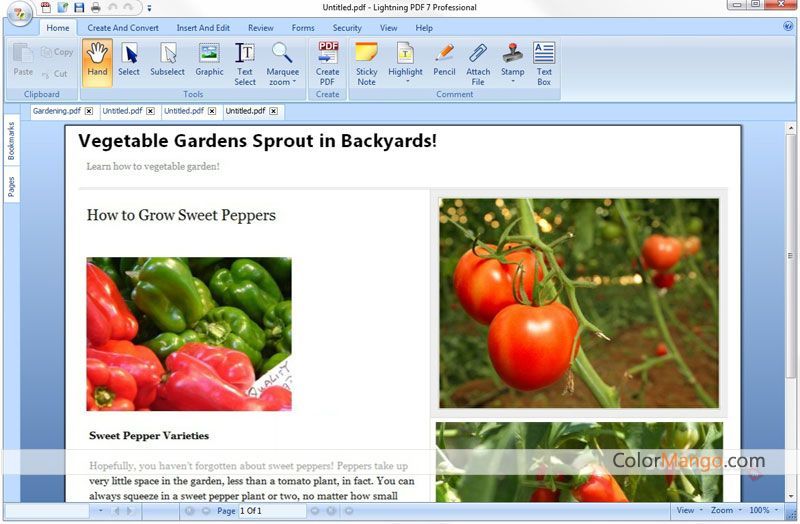Click the Copy button in Clipboard group

point(57,52)
